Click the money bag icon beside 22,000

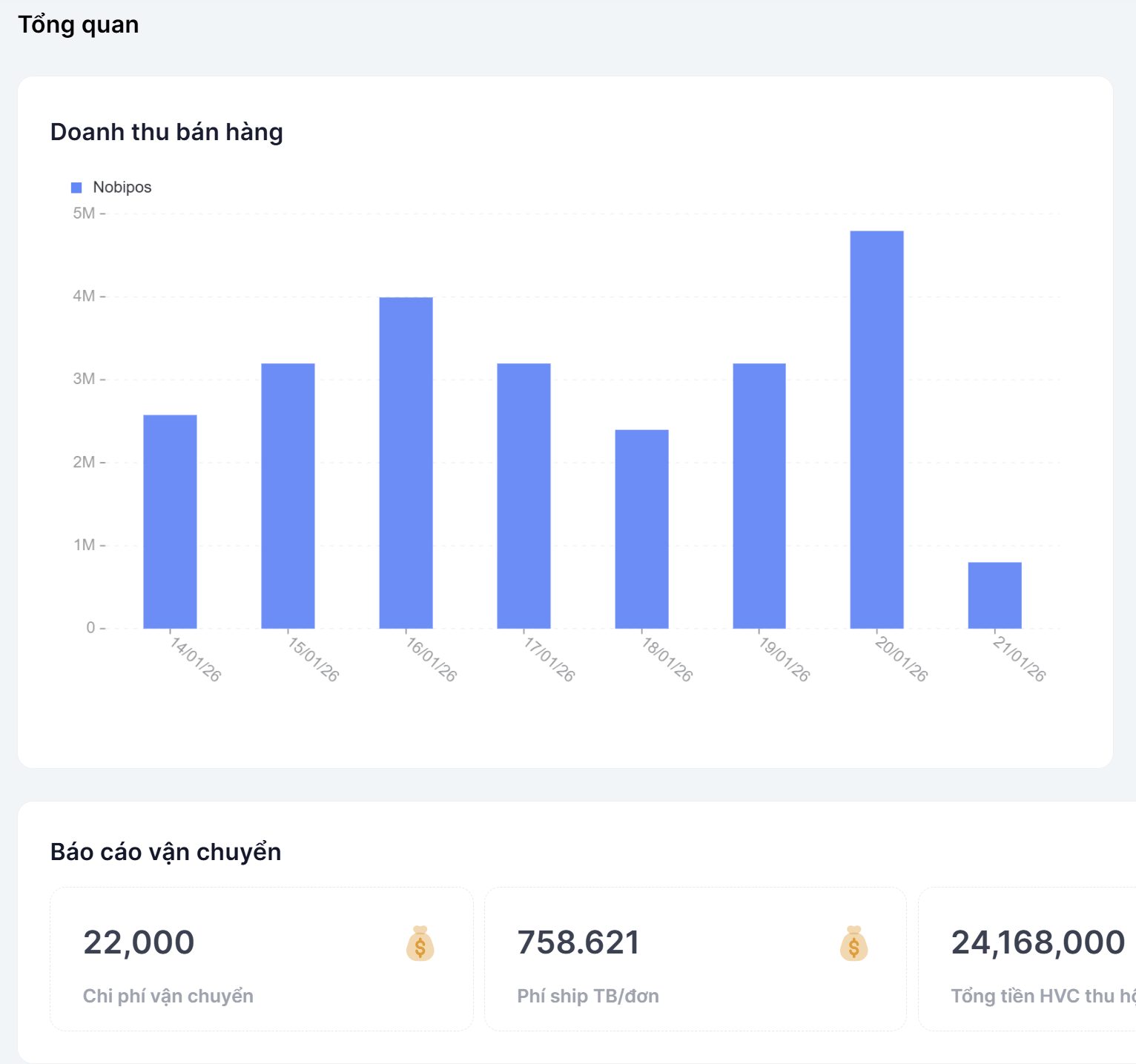pos(420,943)
